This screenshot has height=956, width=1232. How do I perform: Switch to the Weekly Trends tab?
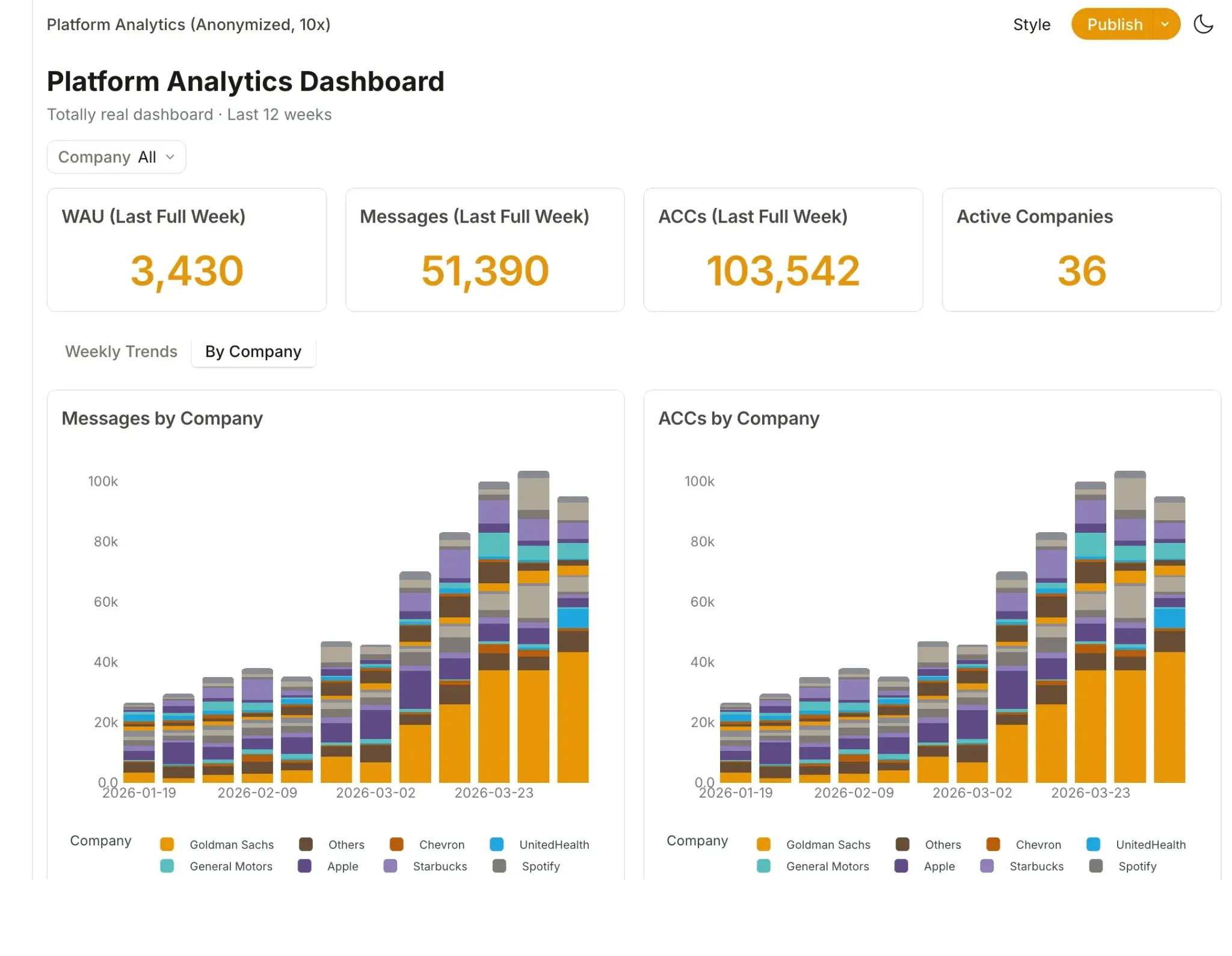pyautogui.click(x=121, y=352)
